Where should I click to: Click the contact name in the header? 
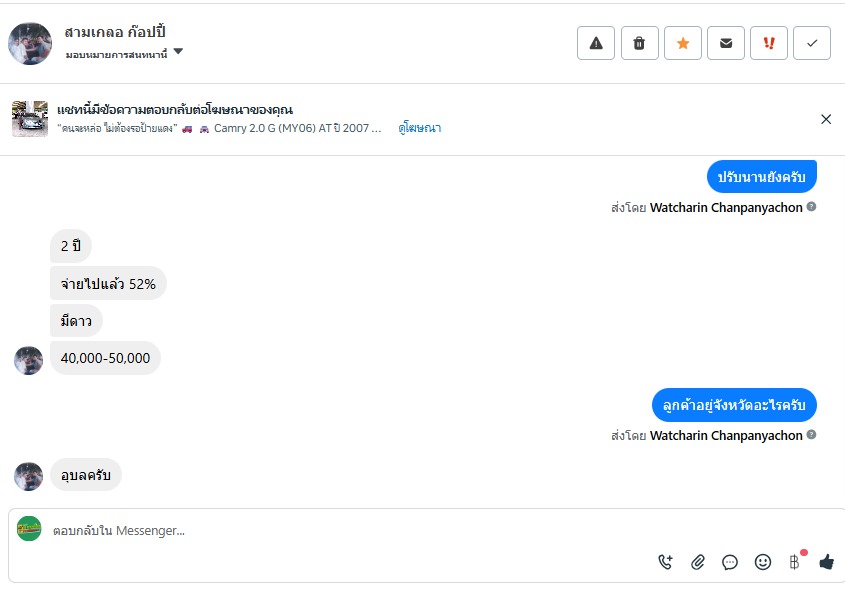tap(115, 32)
